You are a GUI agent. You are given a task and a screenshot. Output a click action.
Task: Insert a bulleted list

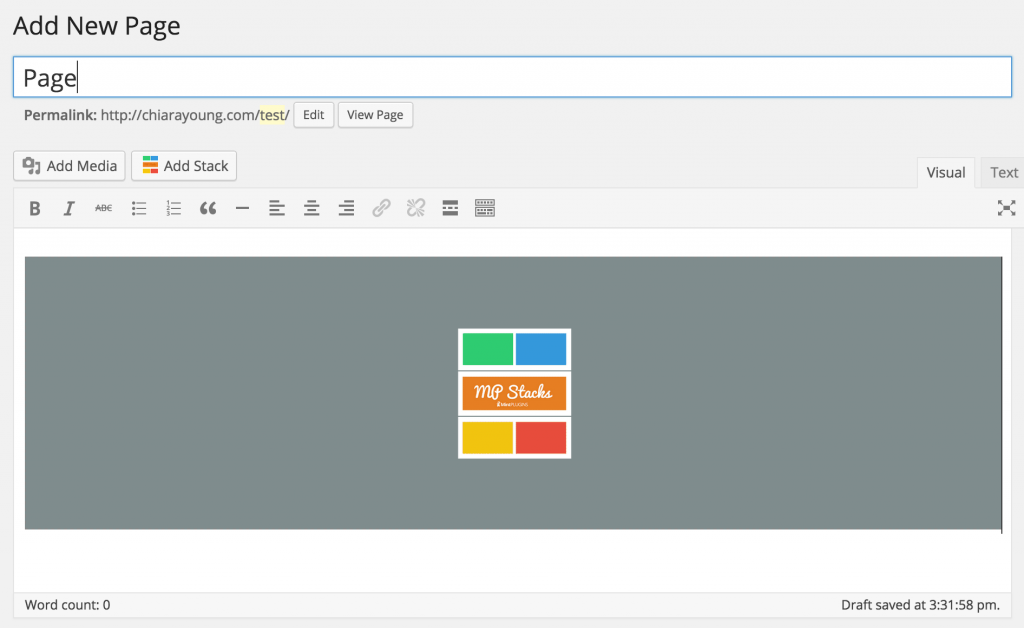point(138,208)
